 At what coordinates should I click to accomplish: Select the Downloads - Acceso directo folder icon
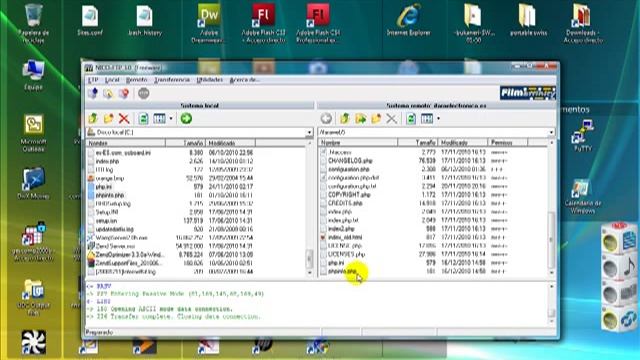pyautogui.click(x=583, y=24)
